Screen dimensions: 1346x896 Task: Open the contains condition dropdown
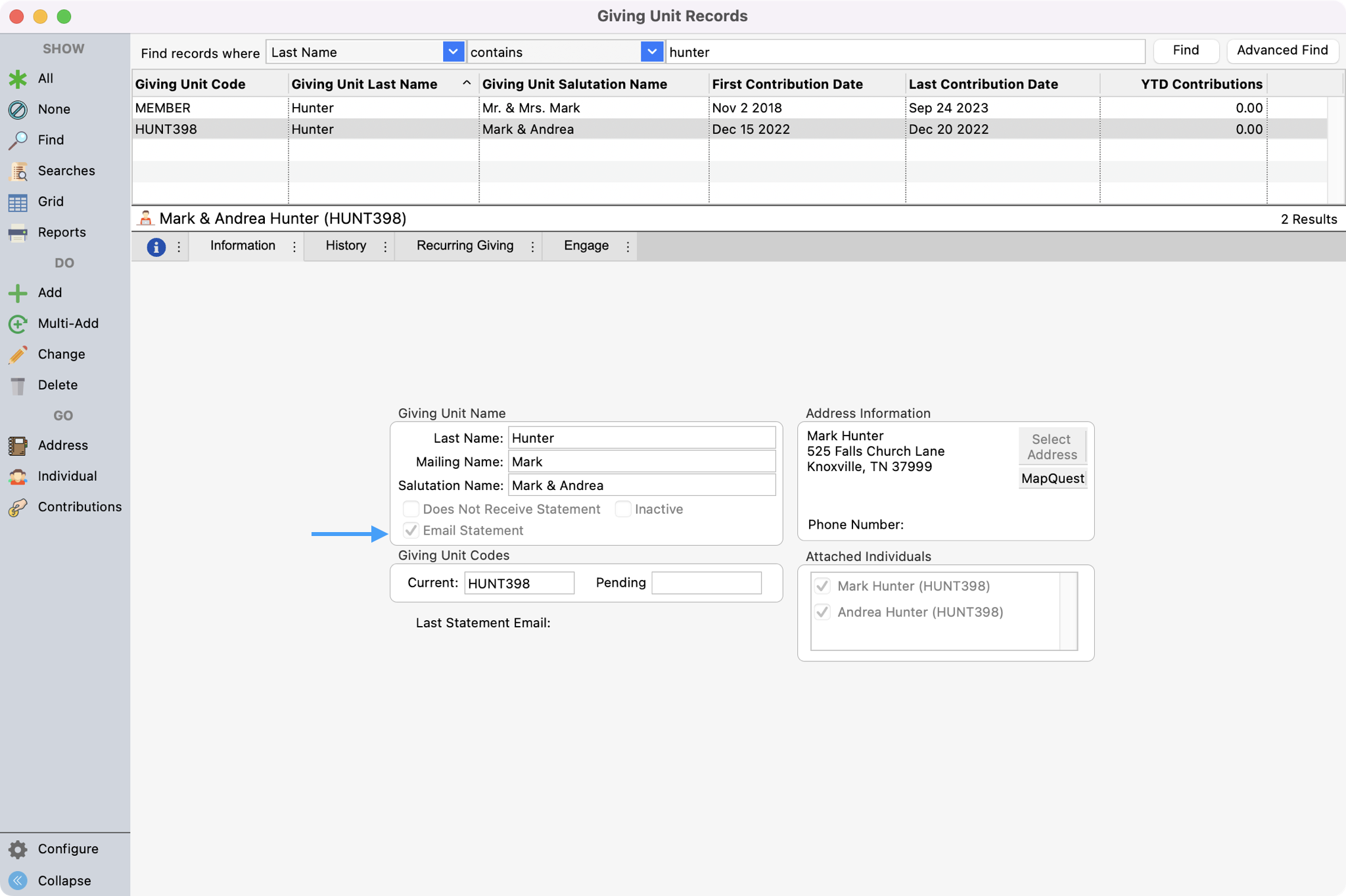651,52
